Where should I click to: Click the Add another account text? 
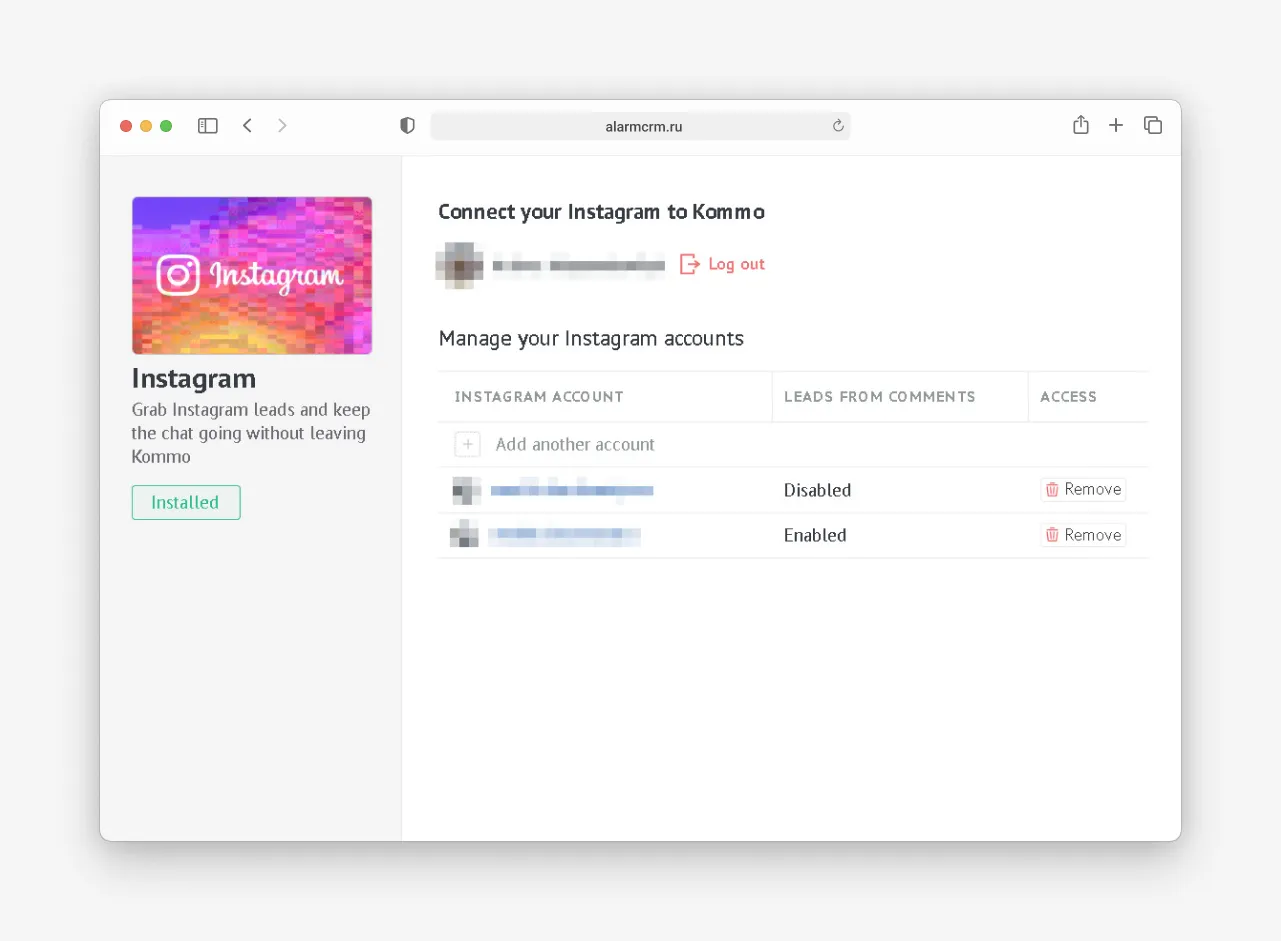(575, 444)
